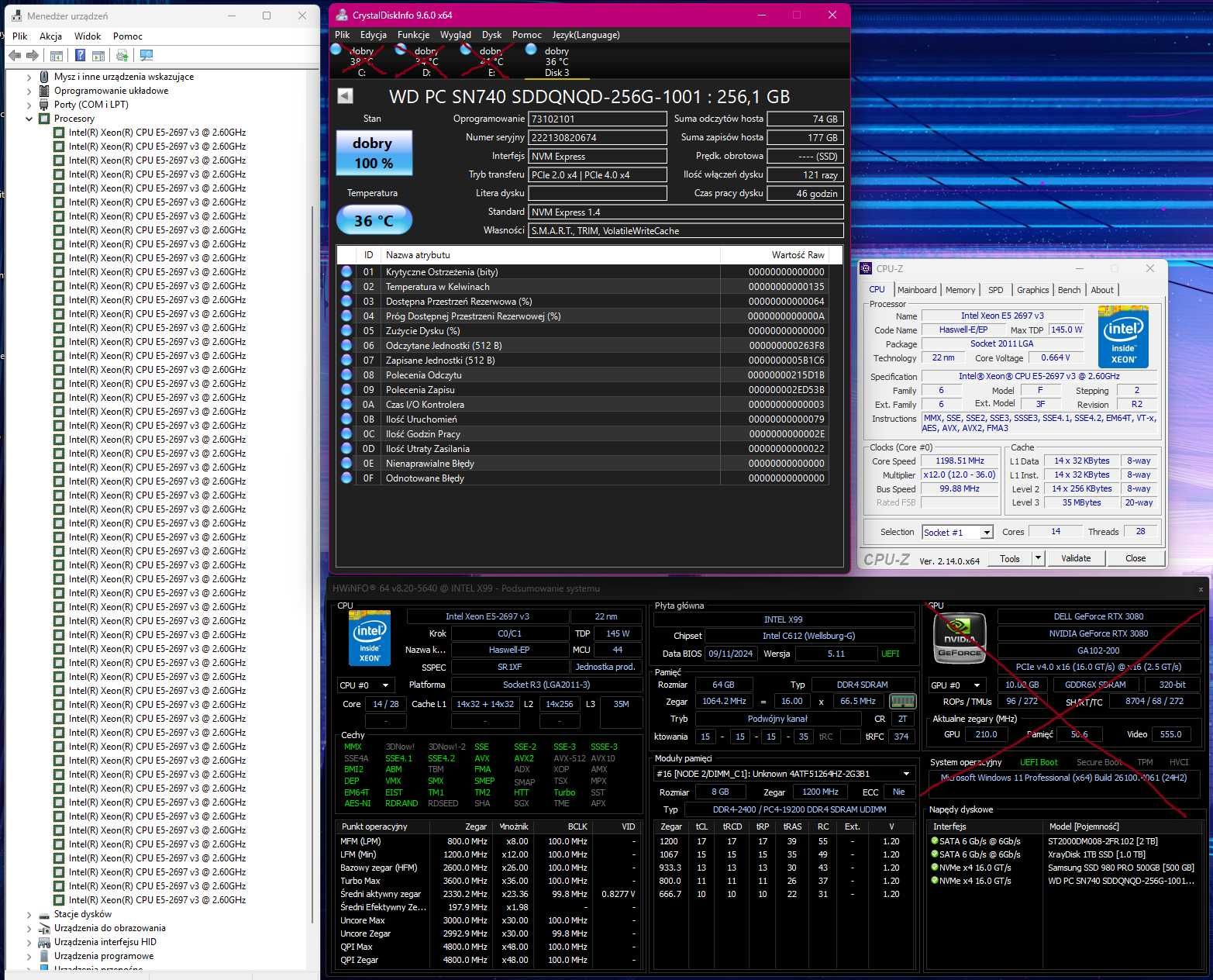Switch to the Mainboard tab in CPU-Z

coord(917,290)
